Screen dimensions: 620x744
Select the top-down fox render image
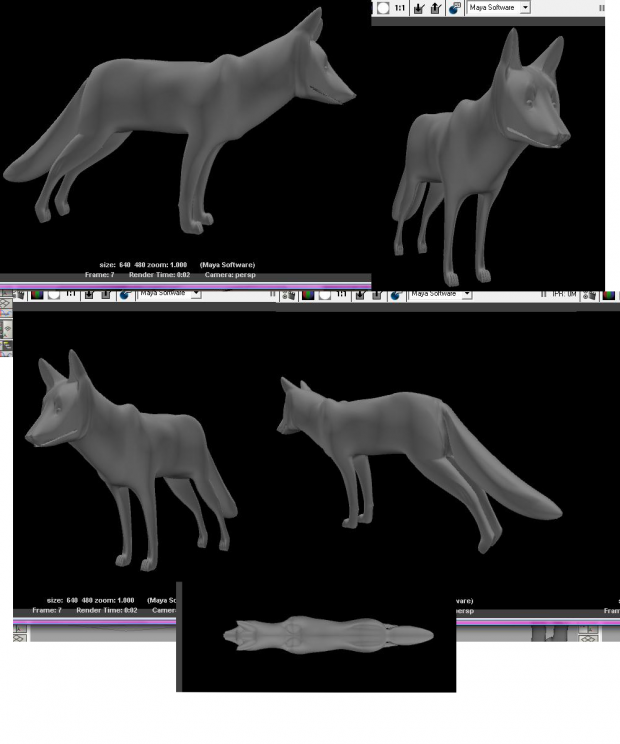click(x=328, y=635)
